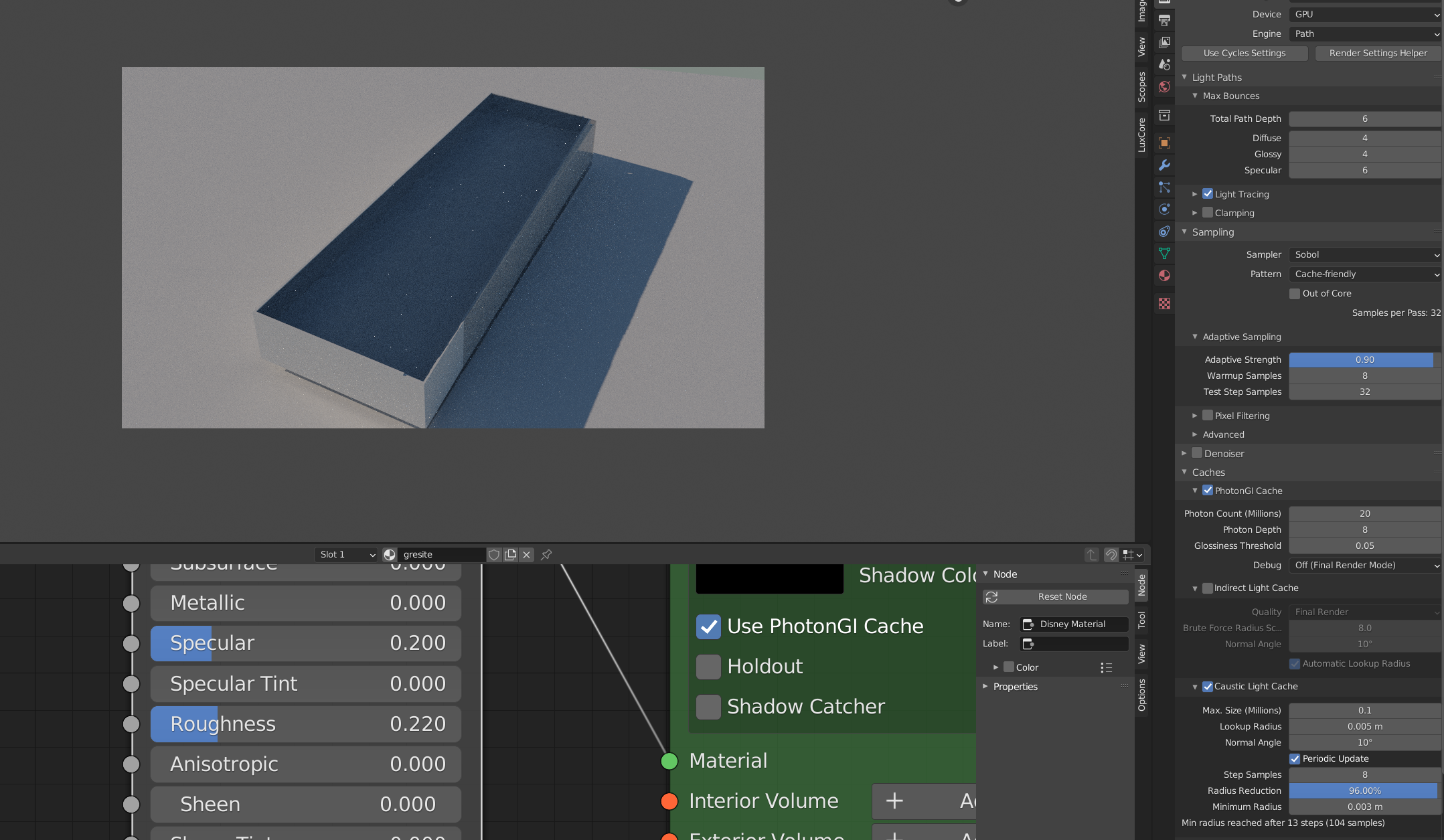This screenshot has width=1444, height=840.
Task: Open the View Layer properties tab
Action: click(1164, 42)
